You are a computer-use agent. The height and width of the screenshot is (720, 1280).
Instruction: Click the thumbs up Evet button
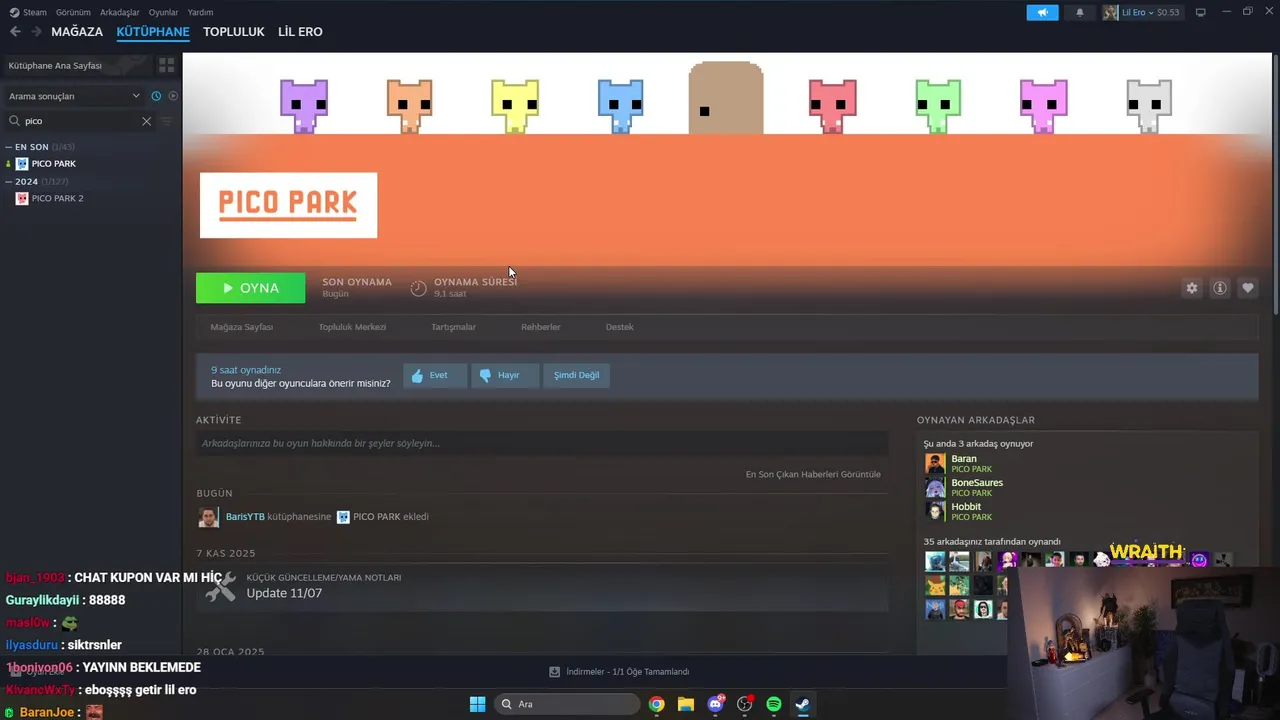435,375
